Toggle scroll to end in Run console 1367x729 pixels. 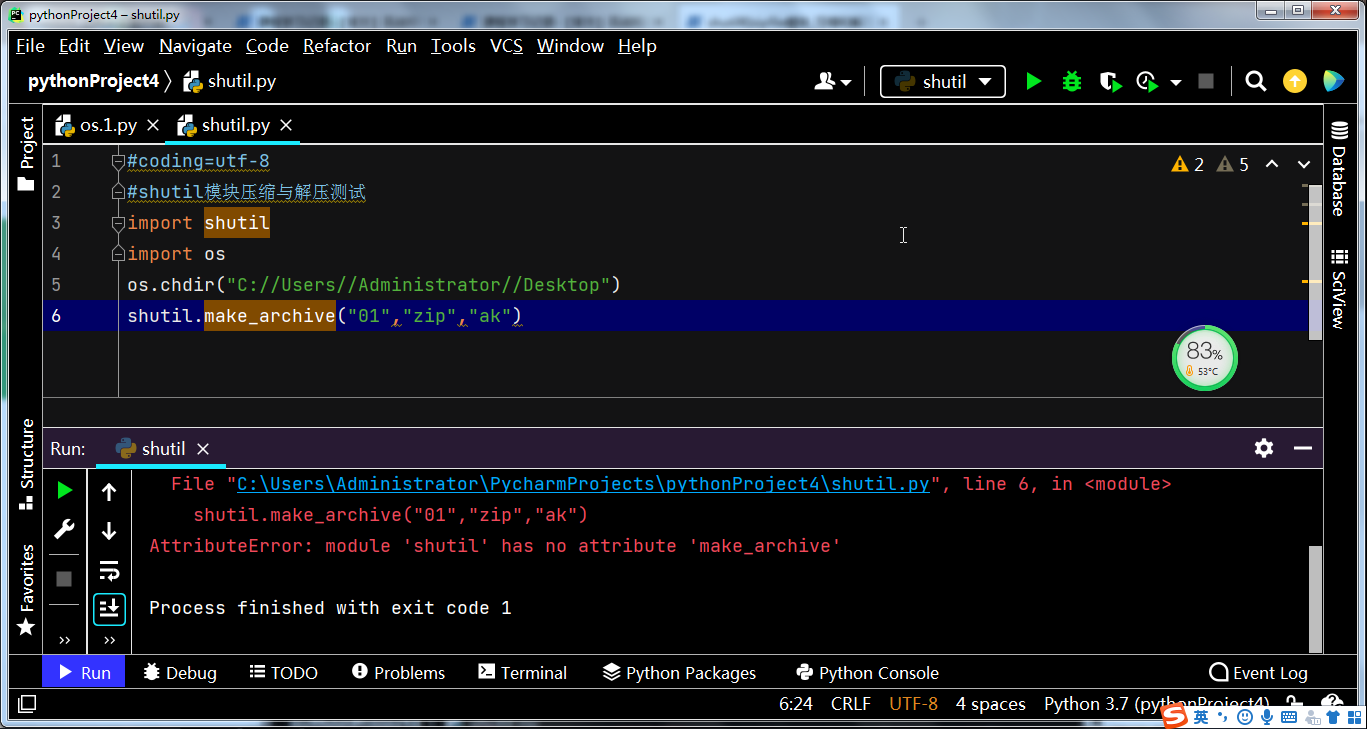click(109, 608)
